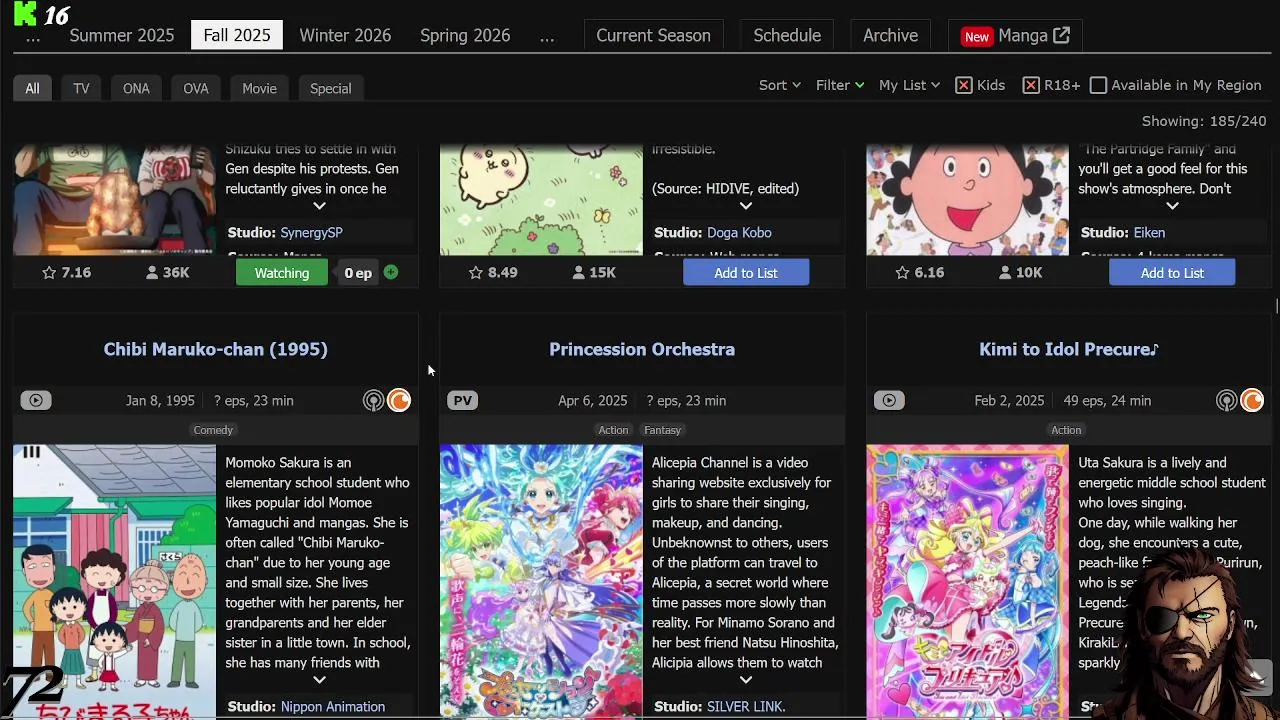Select the Fall 2025 season tab
Screen dimensions: 1280x720
[x=237, y=35]
